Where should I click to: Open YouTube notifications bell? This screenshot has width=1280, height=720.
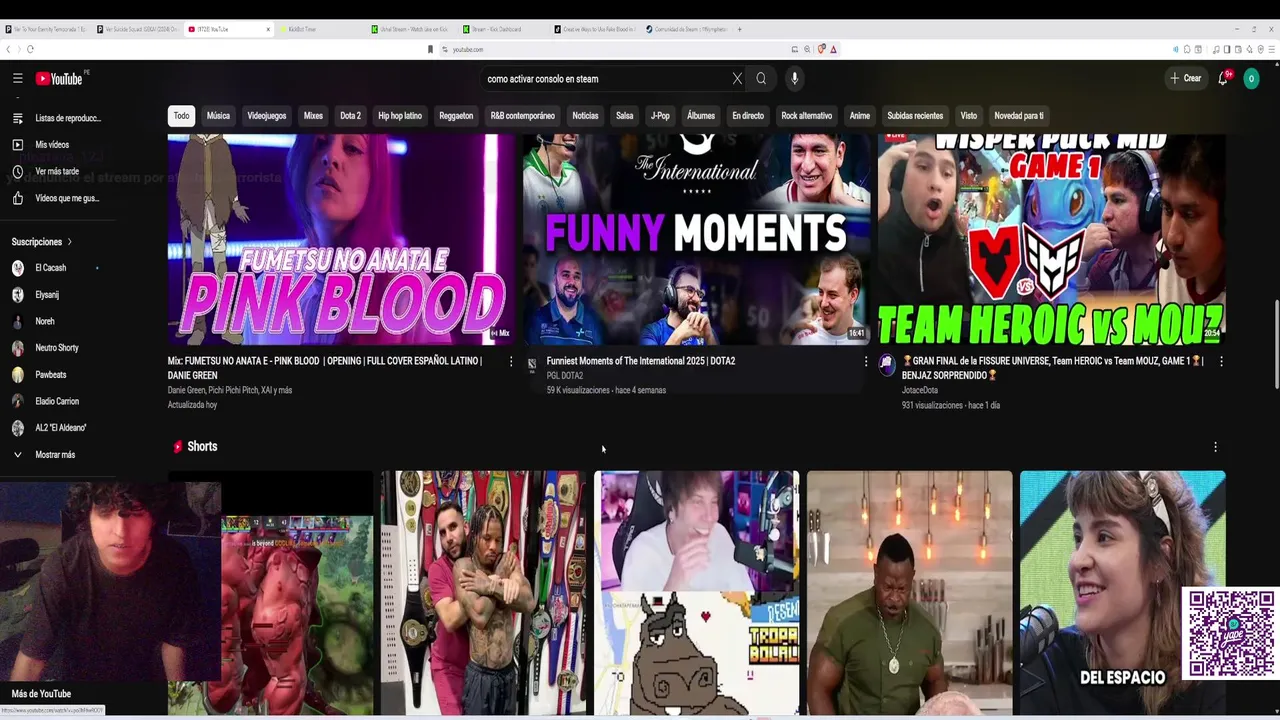pyautogui.click(x=1223, y=78)
